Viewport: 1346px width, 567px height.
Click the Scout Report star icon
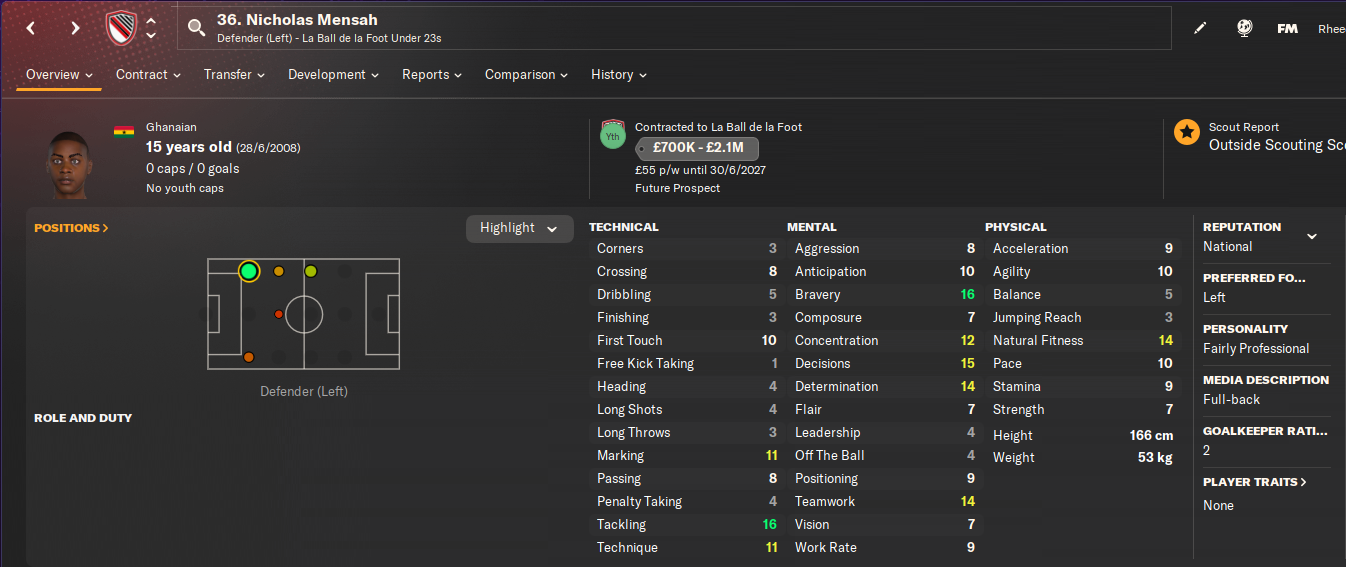[1187, 132]
